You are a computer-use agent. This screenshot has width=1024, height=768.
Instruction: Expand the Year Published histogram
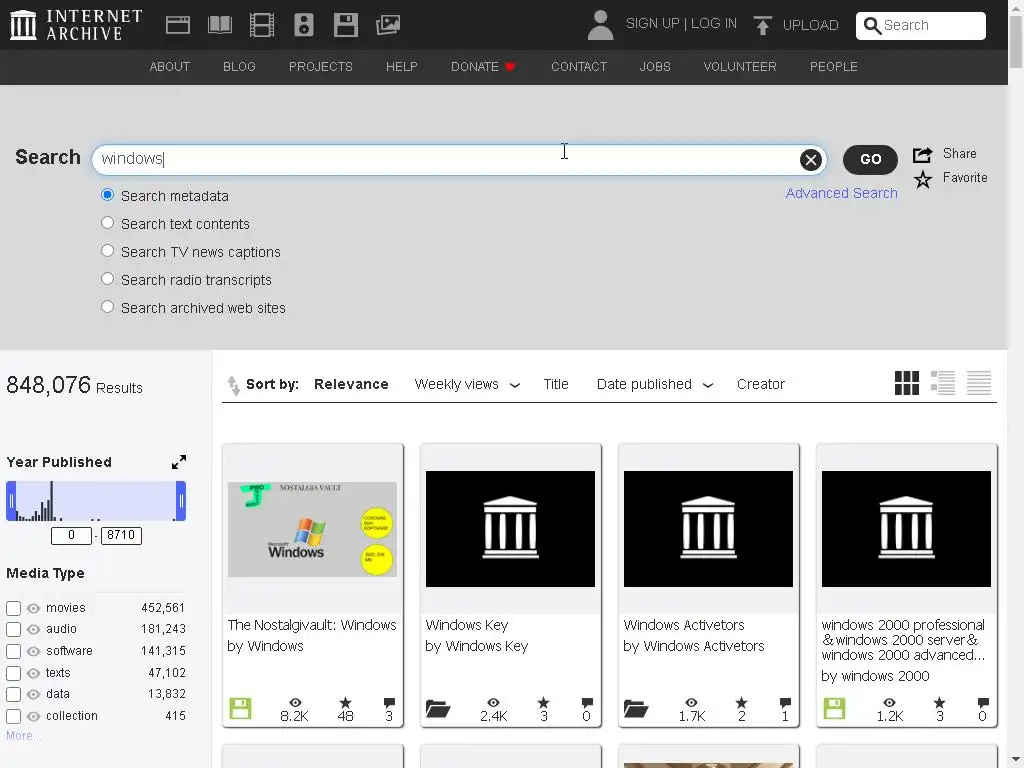pos(178,462)
